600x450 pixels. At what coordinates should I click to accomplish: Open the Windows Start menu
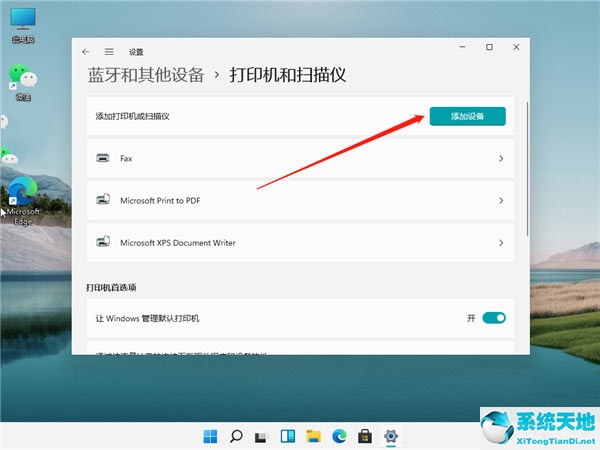point(210,436)
